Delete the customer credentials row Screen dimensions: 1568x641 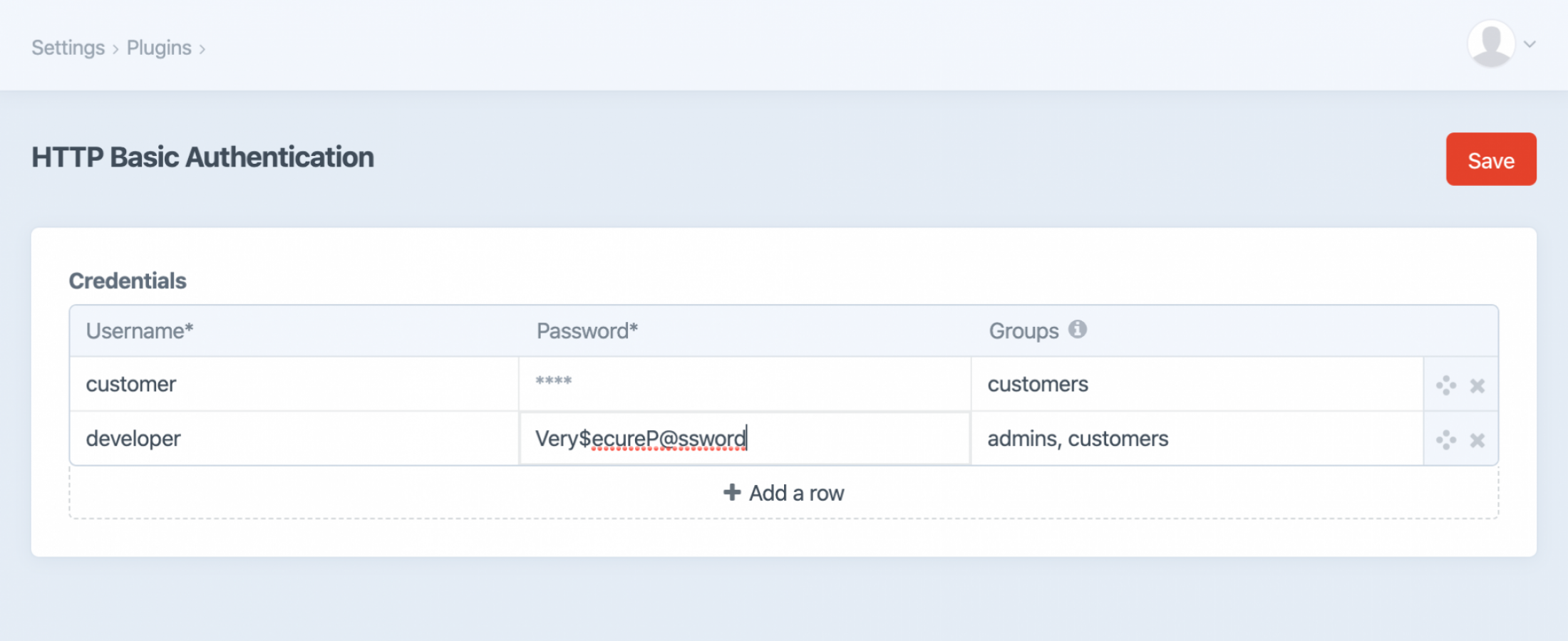click(x=1477, y=385)
